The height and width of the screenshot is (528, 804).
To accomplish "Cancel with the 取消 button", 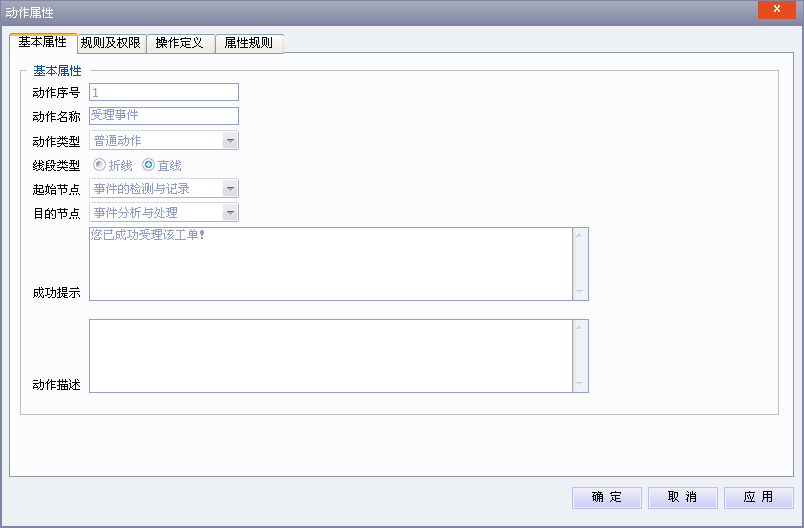I will [682, 498].
